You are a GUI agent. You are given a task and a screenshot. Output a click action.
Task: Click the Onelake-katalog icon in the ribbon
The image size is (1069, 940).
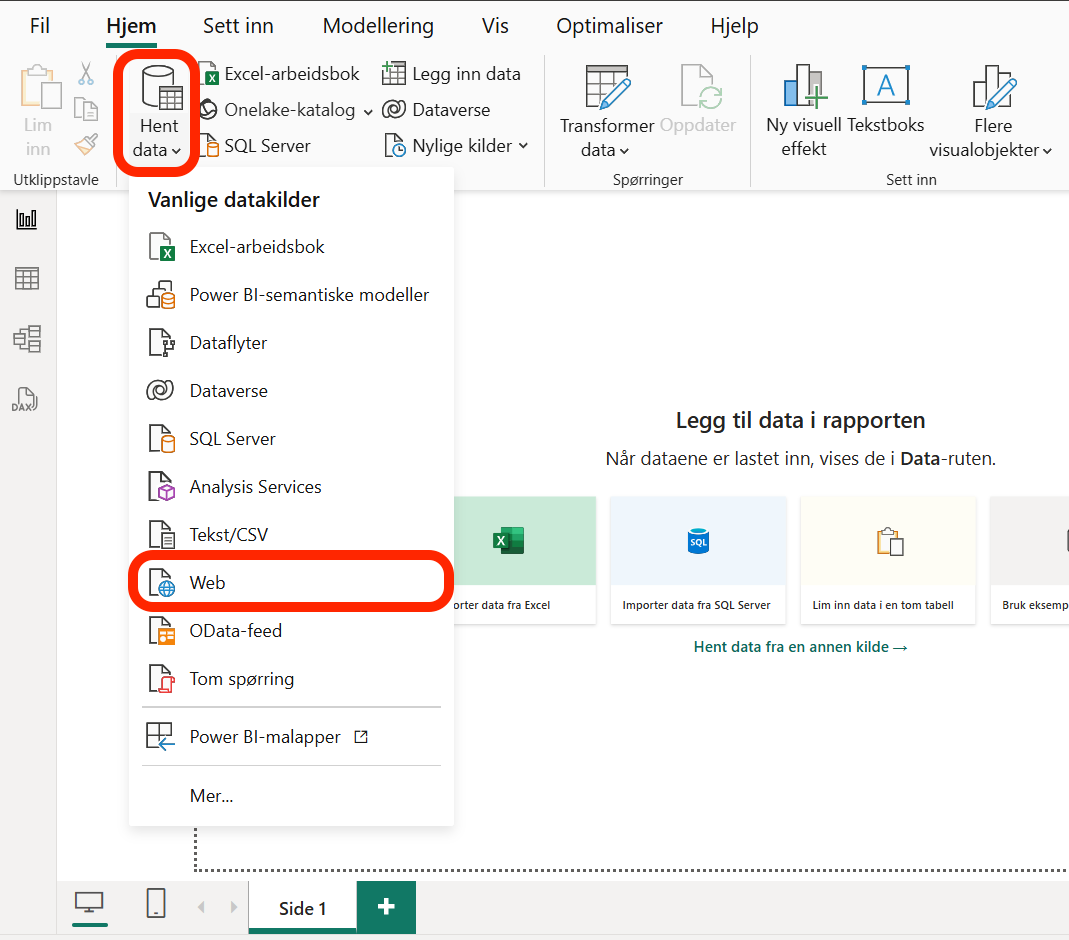208,110
